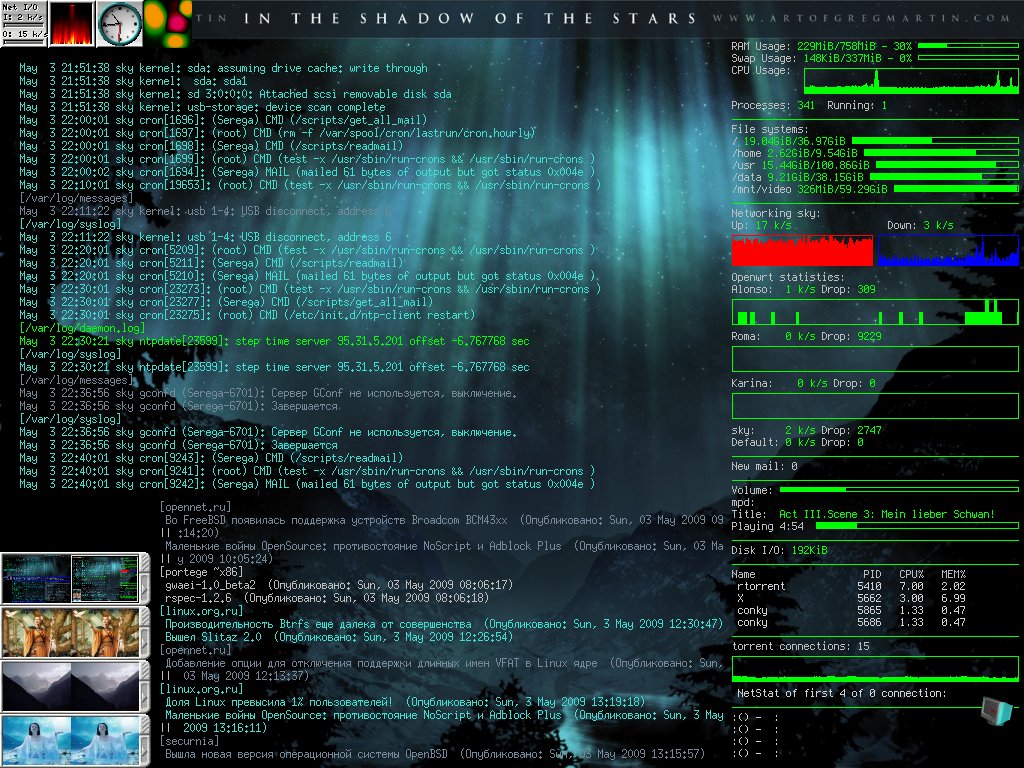The width and height of the screenshot is (1024, 768).
Task: Select left copy of blue water woman thumbnail
Action: point(37,740)
